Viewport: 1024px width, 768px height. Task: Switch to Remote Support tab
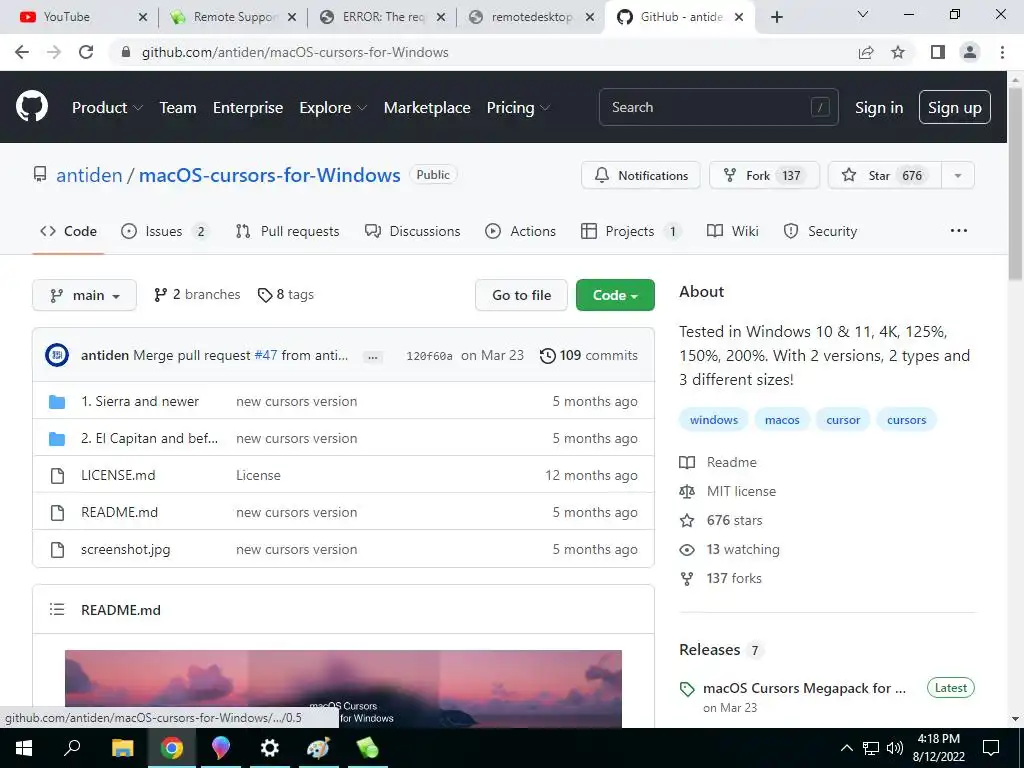(232, 17)
